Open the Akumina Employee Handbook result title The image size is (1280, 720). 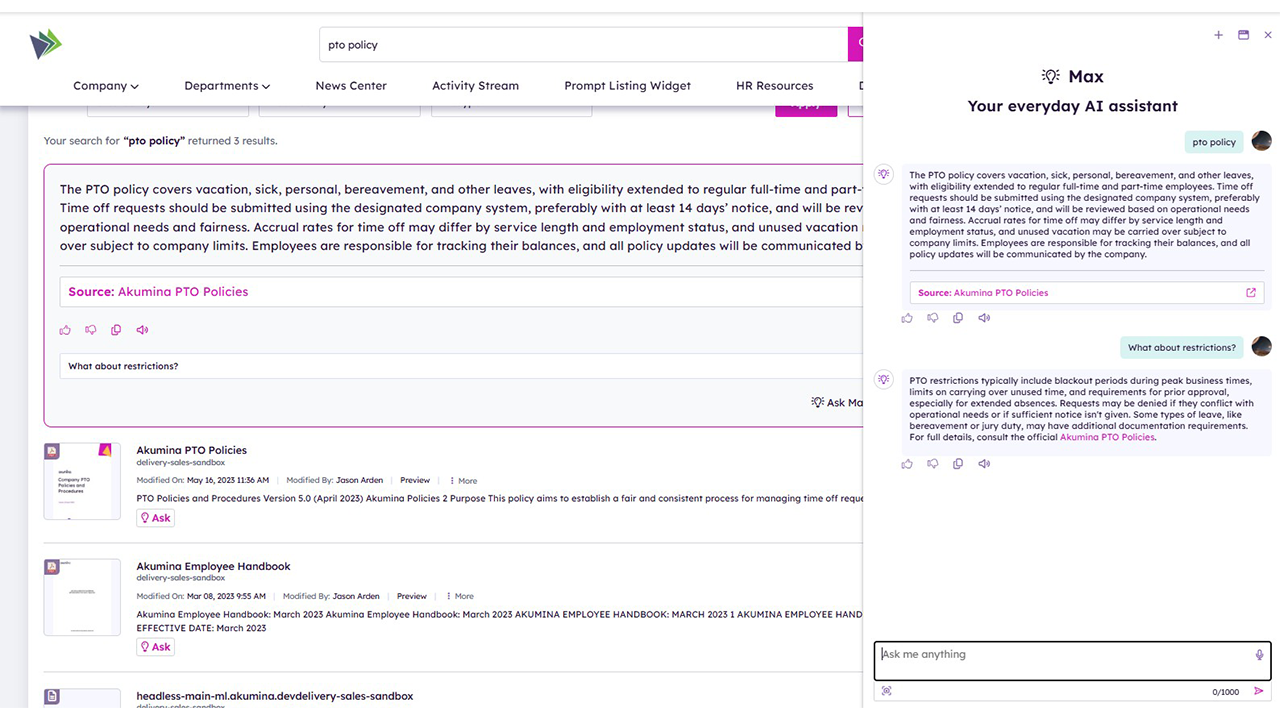(213, 566)
